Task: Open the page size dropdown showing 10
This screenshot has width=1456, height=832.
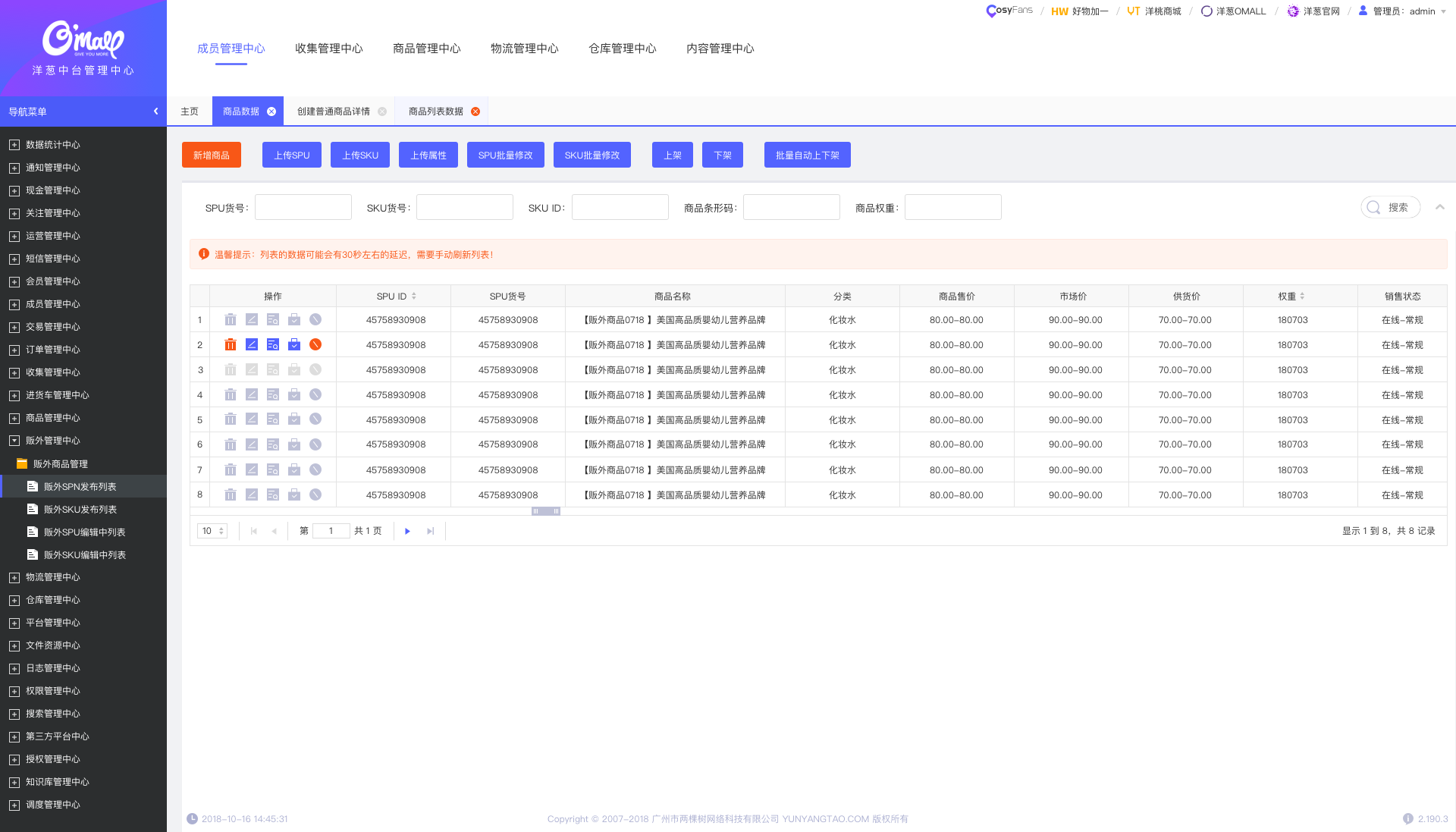Action: coord(212,531)
